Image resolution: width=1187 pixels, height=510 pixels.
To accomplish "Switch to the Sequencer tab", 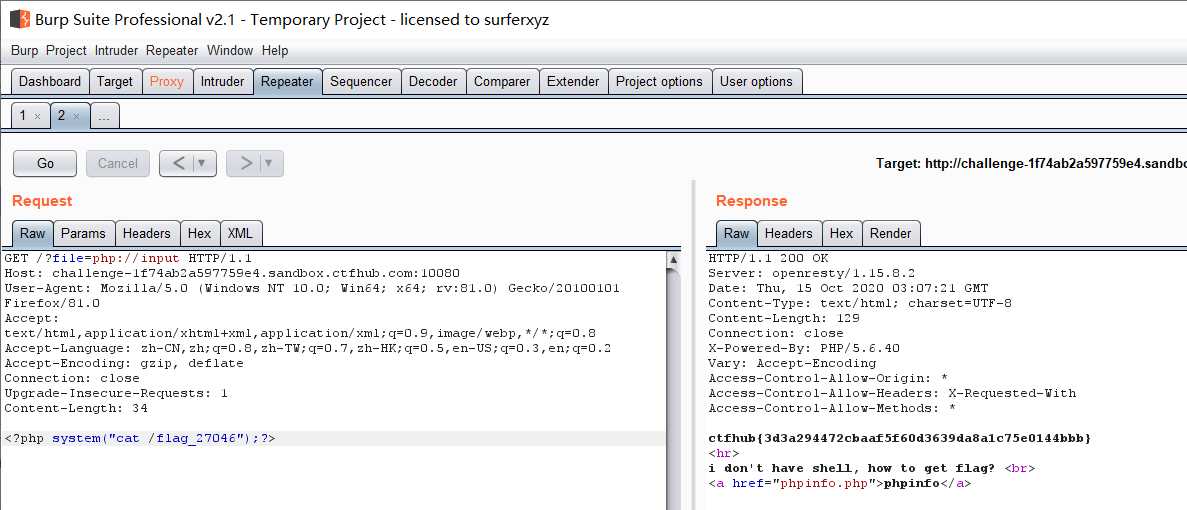I will pyautogui.click(x=361, y=82).
